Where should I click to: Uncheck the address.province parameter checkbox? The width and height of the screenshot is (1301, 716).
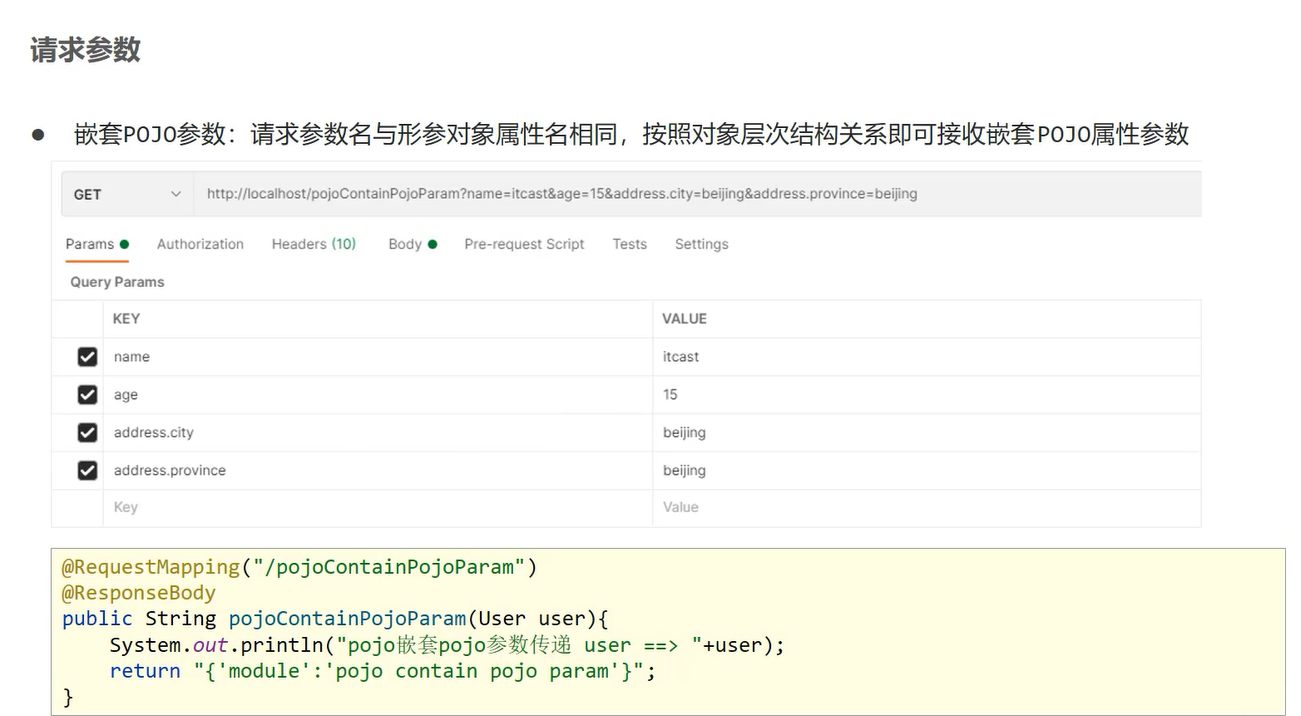(x=87, y=471)
